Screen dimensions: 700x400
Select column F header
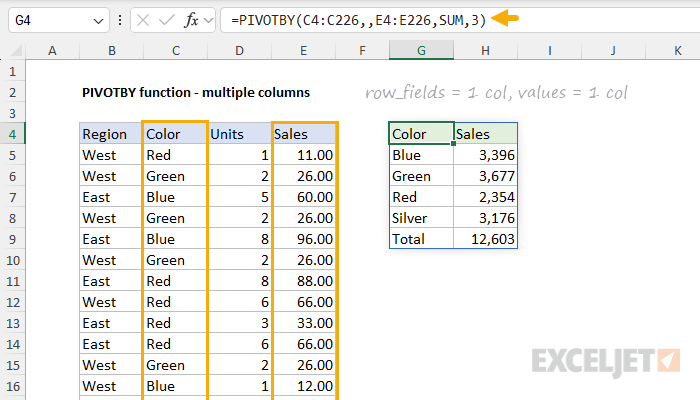coord(362,50)
